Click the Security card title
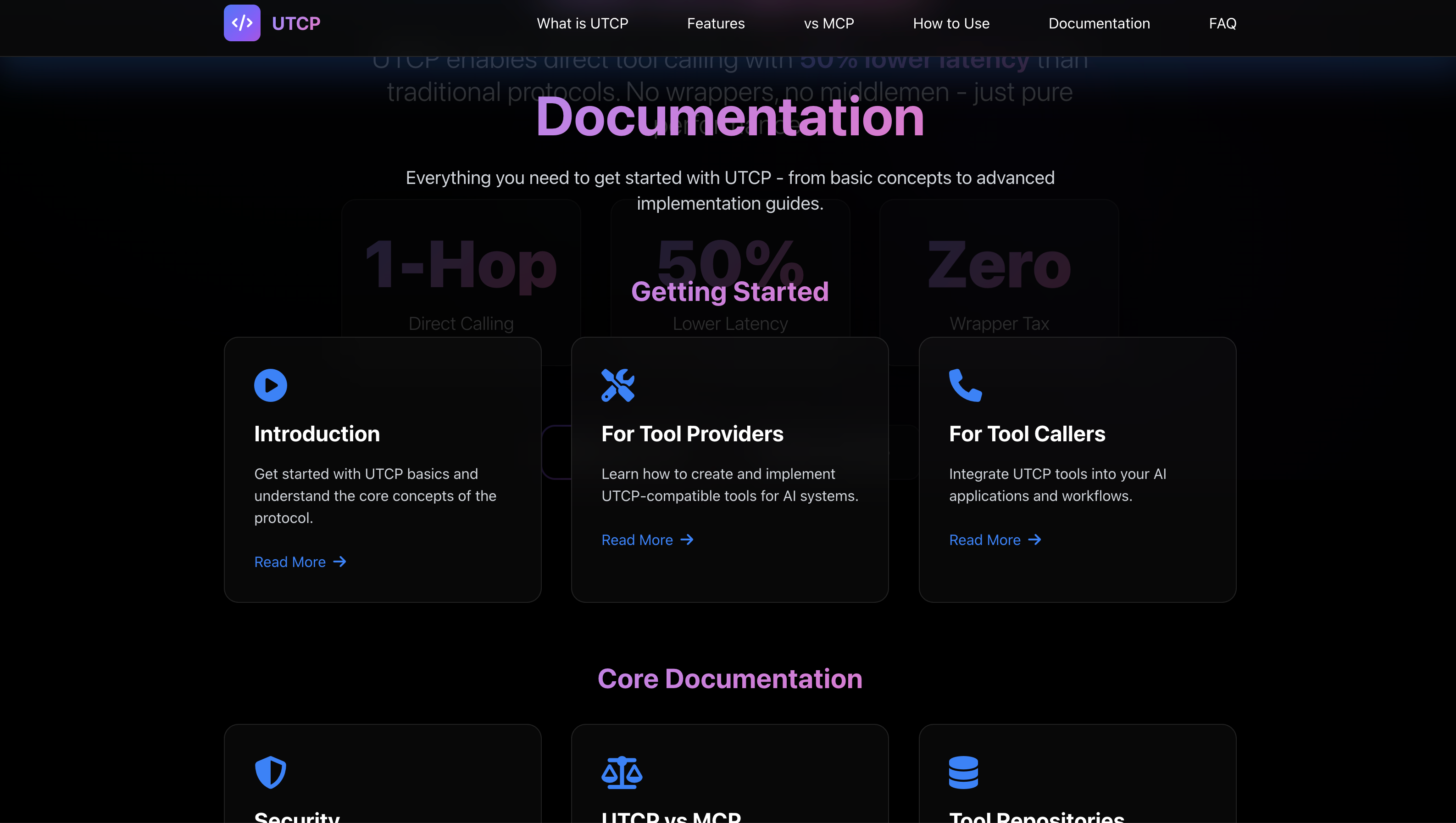 [297, 817]
